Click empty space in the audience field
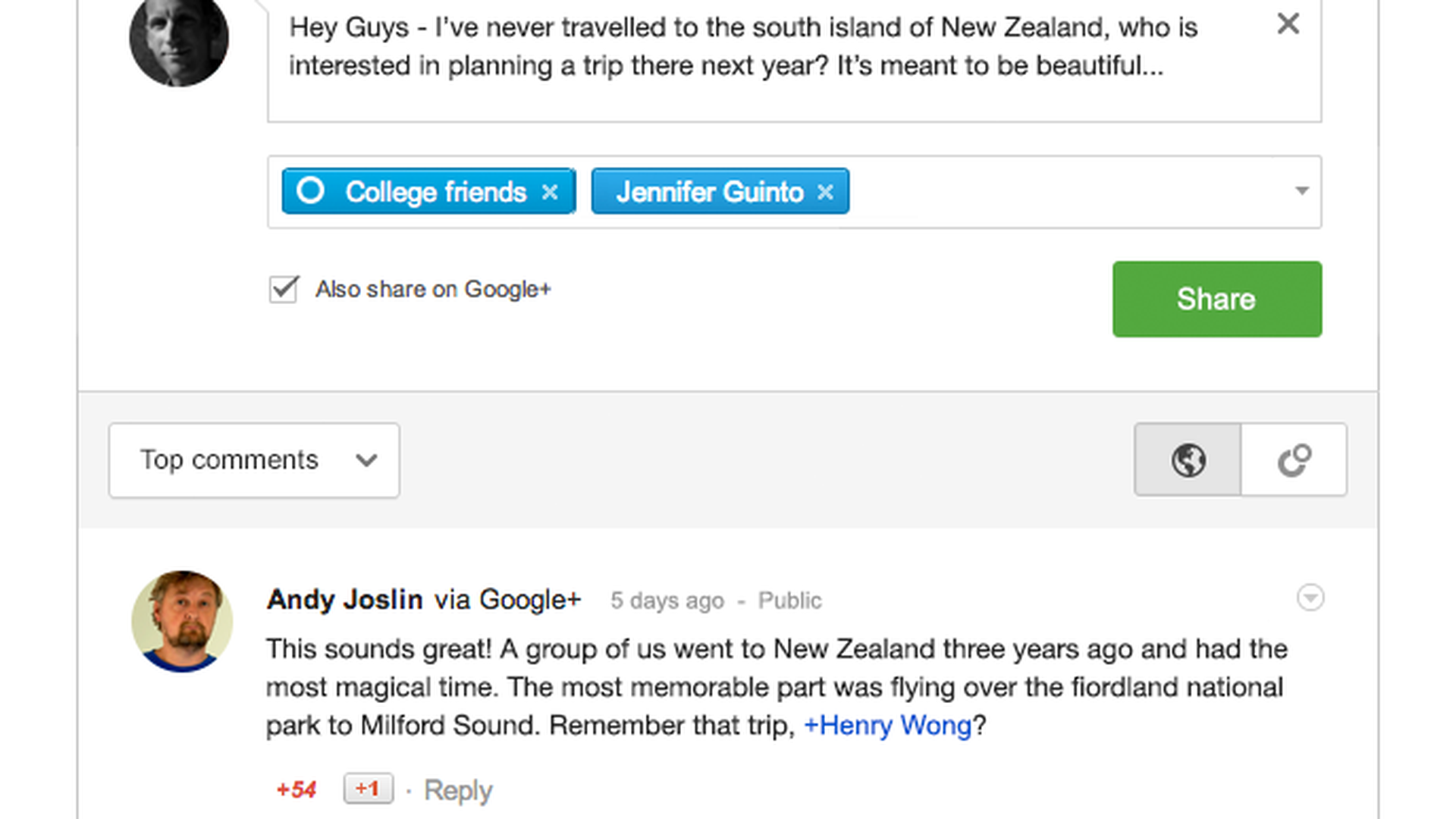 1062,192
